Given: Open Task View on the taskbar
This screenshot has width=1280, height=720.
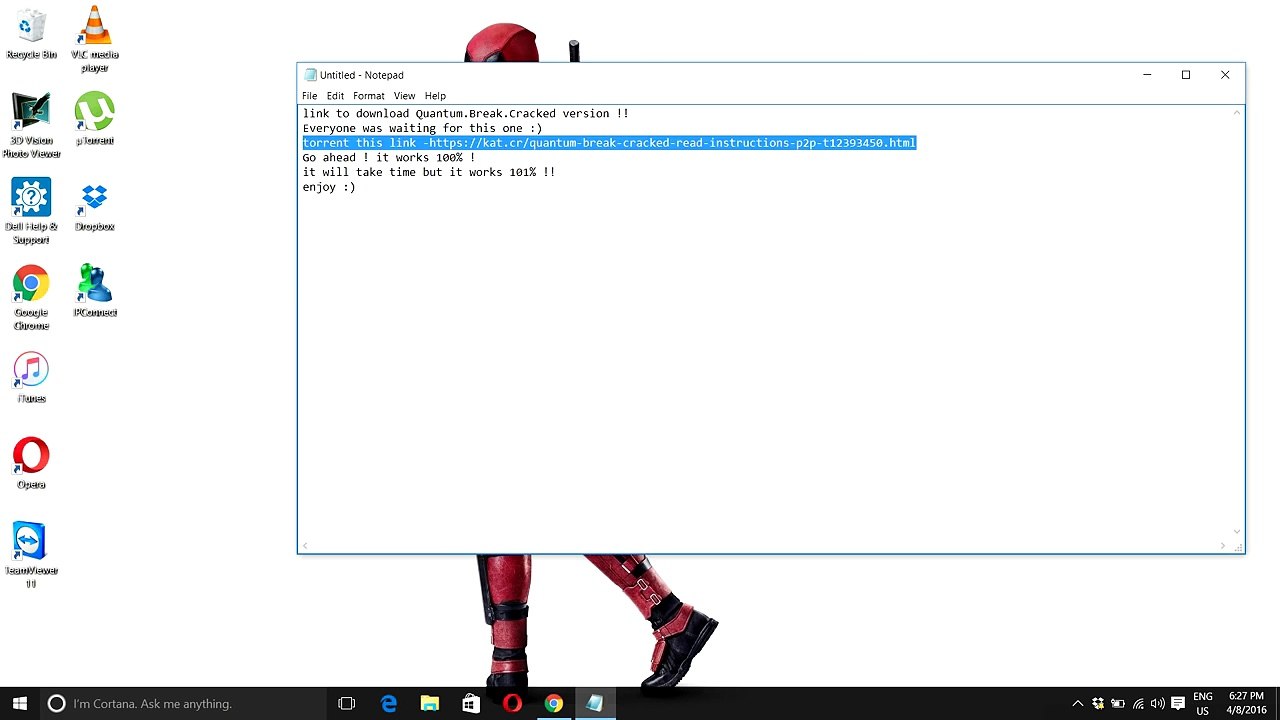Looking at the screenshot, I should (x=347, y=704).
